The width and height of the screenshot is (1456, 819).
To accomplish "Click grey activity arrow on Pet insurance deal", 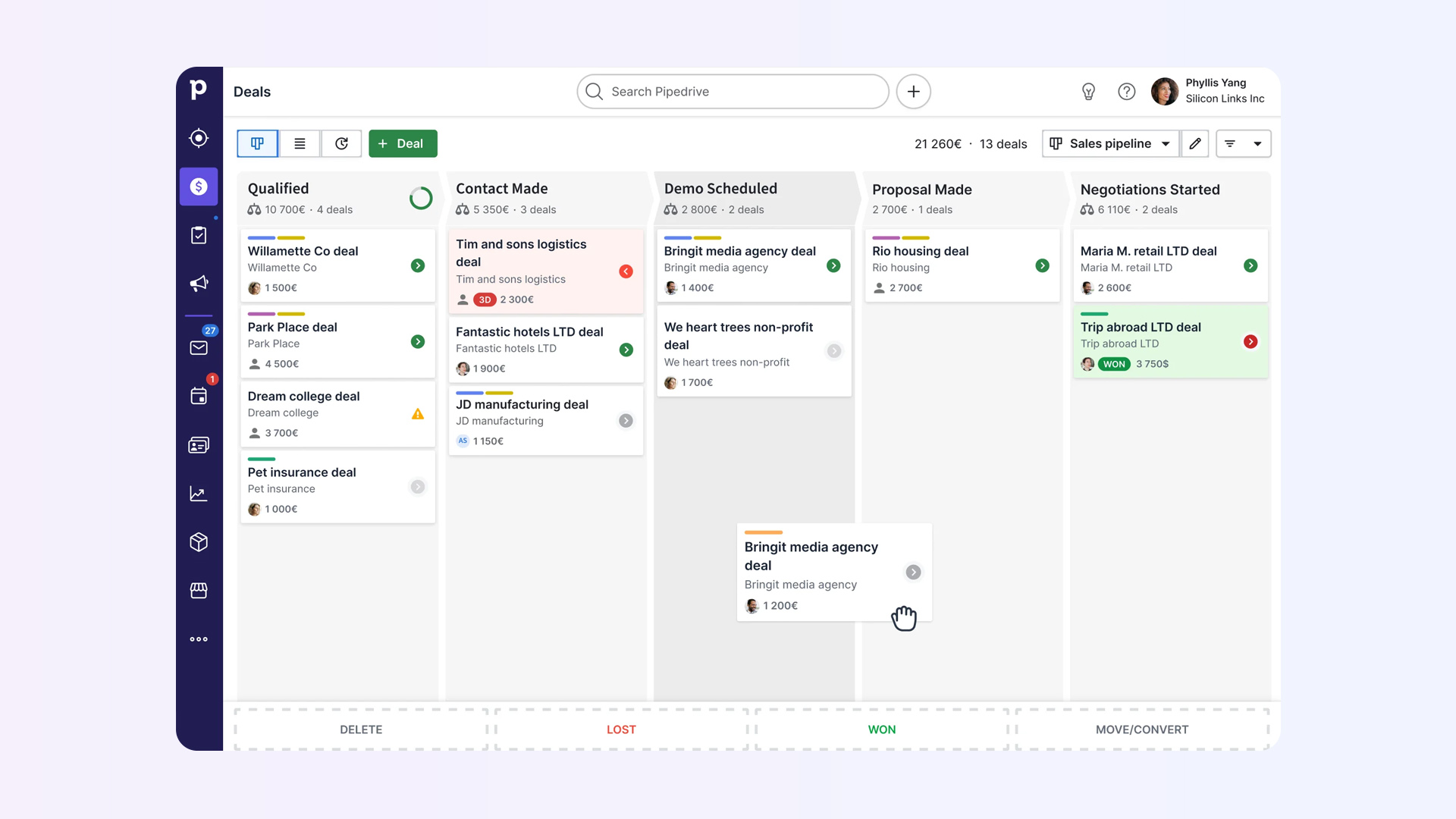I will [418, 487].
